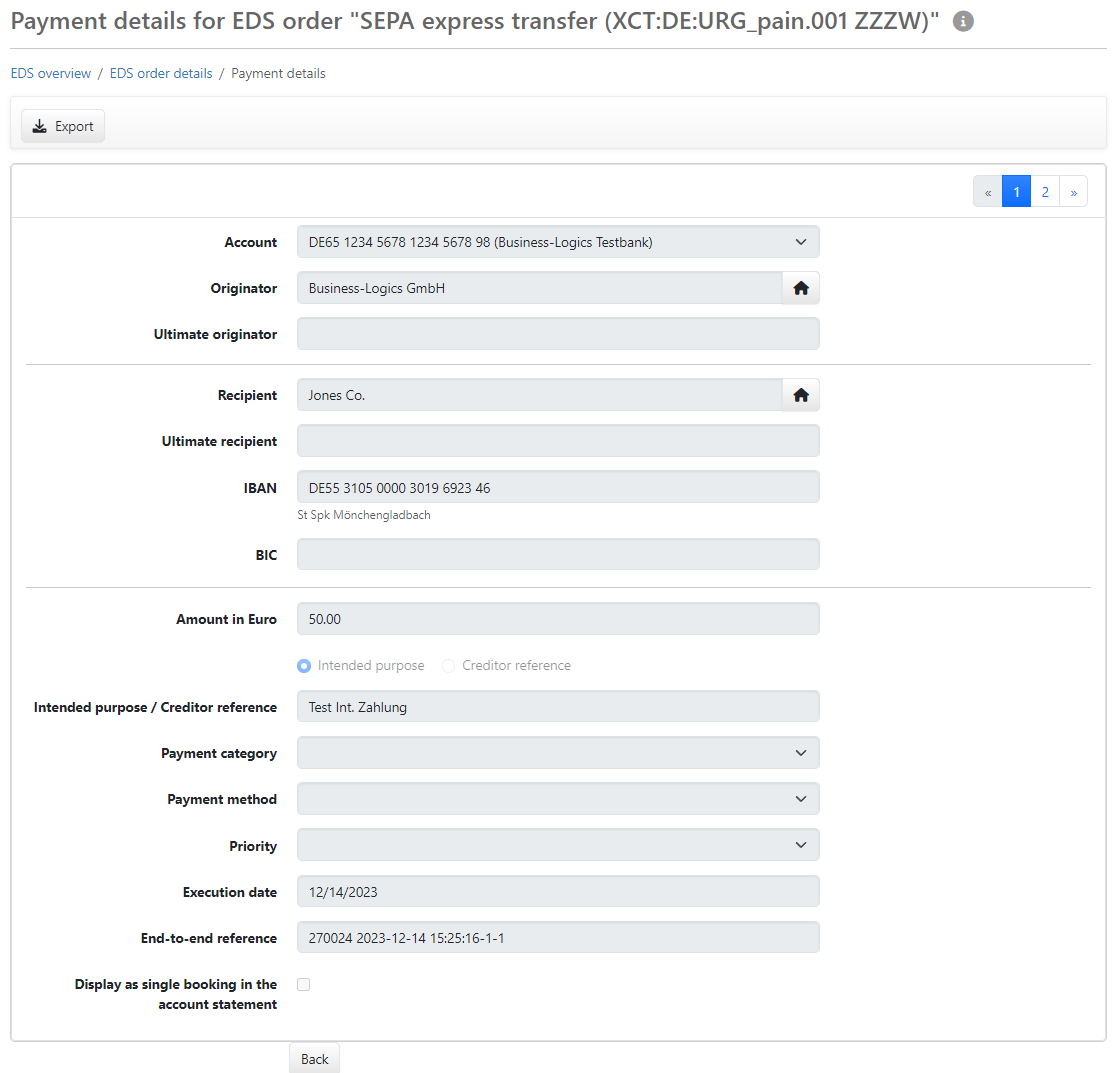Screen dimensions: 1116x1073
Task: Expand the Payment category dropdown
Action: coord(558,753)
